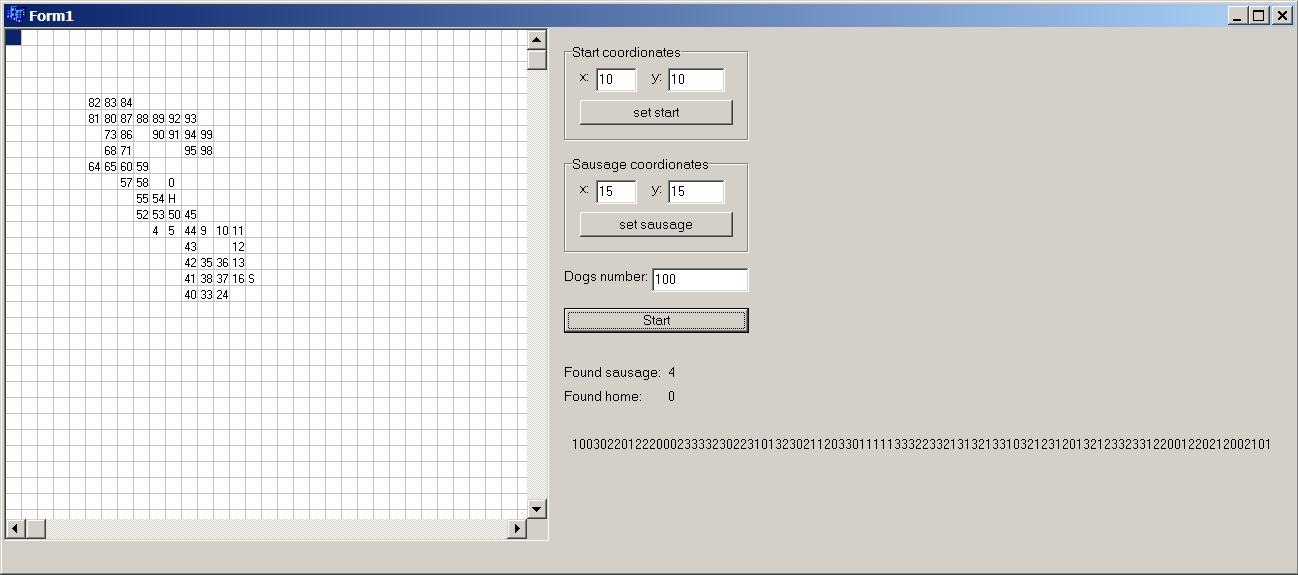Click the vertical scrollbar thumb
1298x575 pixels.
pyautogui.click(x=537, y=59)
